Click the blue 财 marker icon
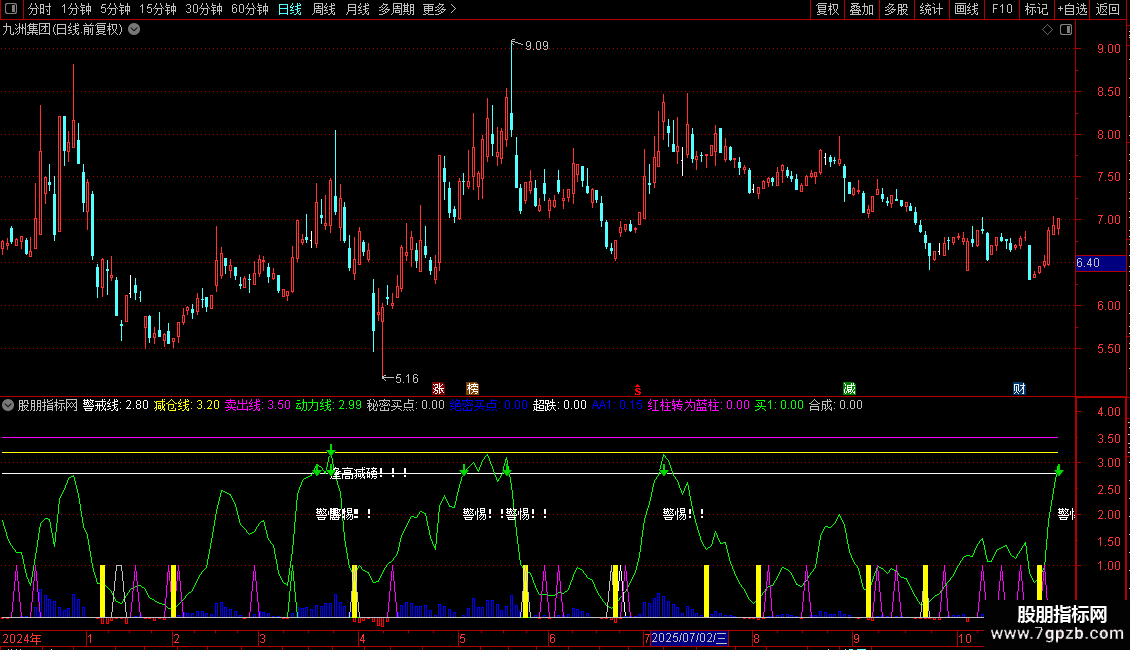 1019,388
